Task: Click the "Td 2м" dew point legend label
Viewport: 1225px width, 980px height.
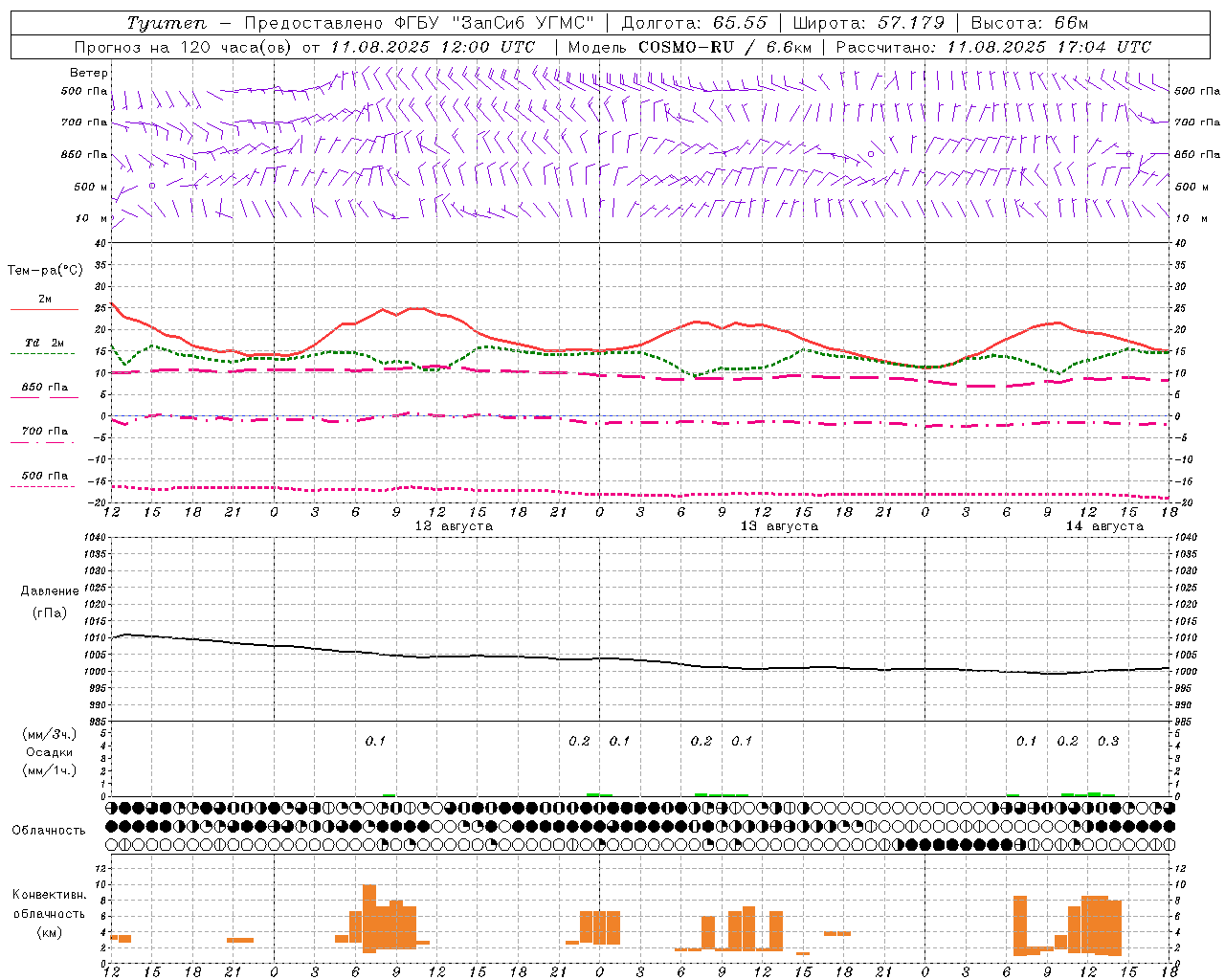Action: (x=44, y=342)
